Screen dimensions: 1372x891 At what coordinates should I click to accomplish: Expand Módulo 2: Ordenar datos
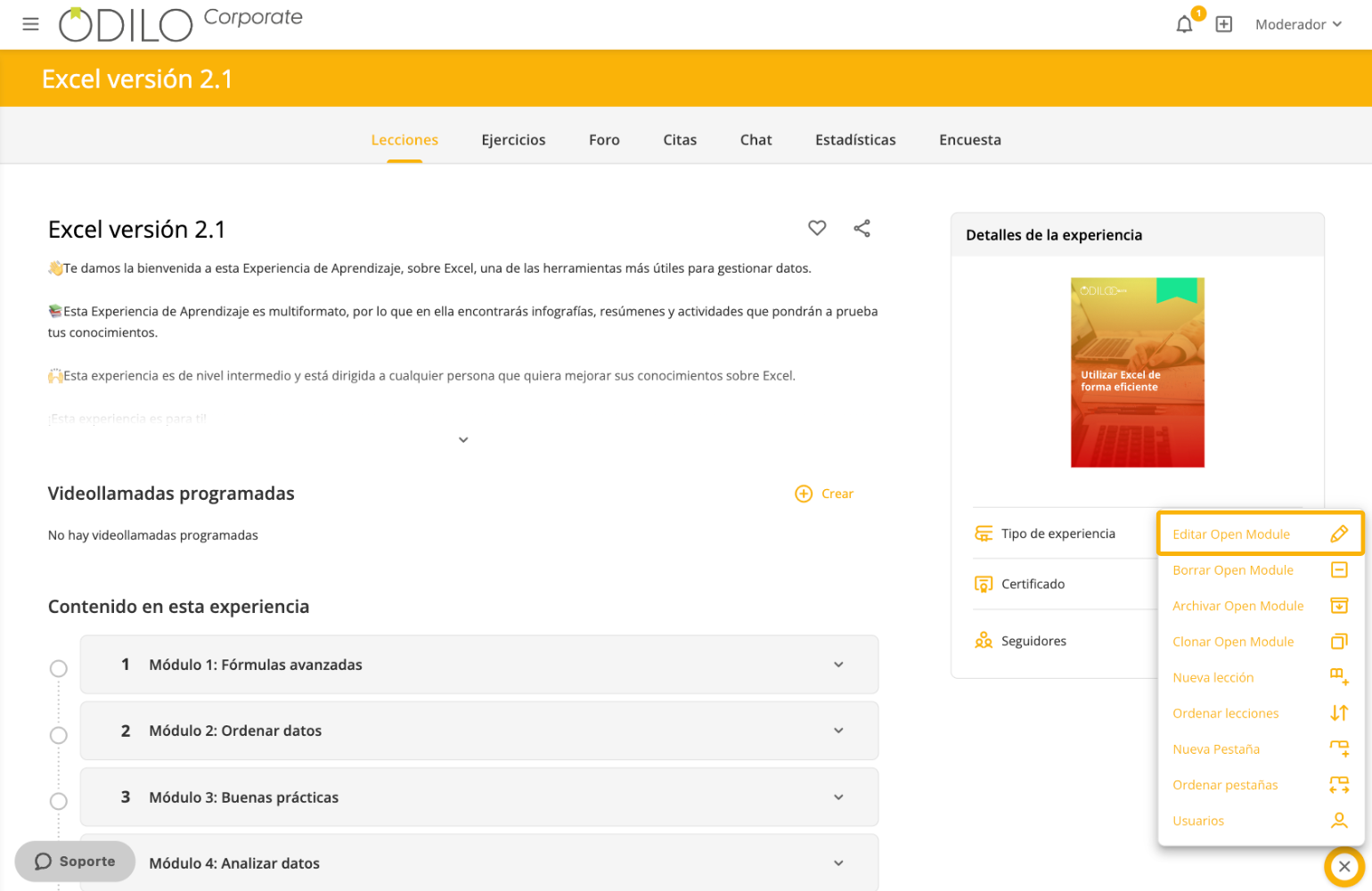[479, 731]
